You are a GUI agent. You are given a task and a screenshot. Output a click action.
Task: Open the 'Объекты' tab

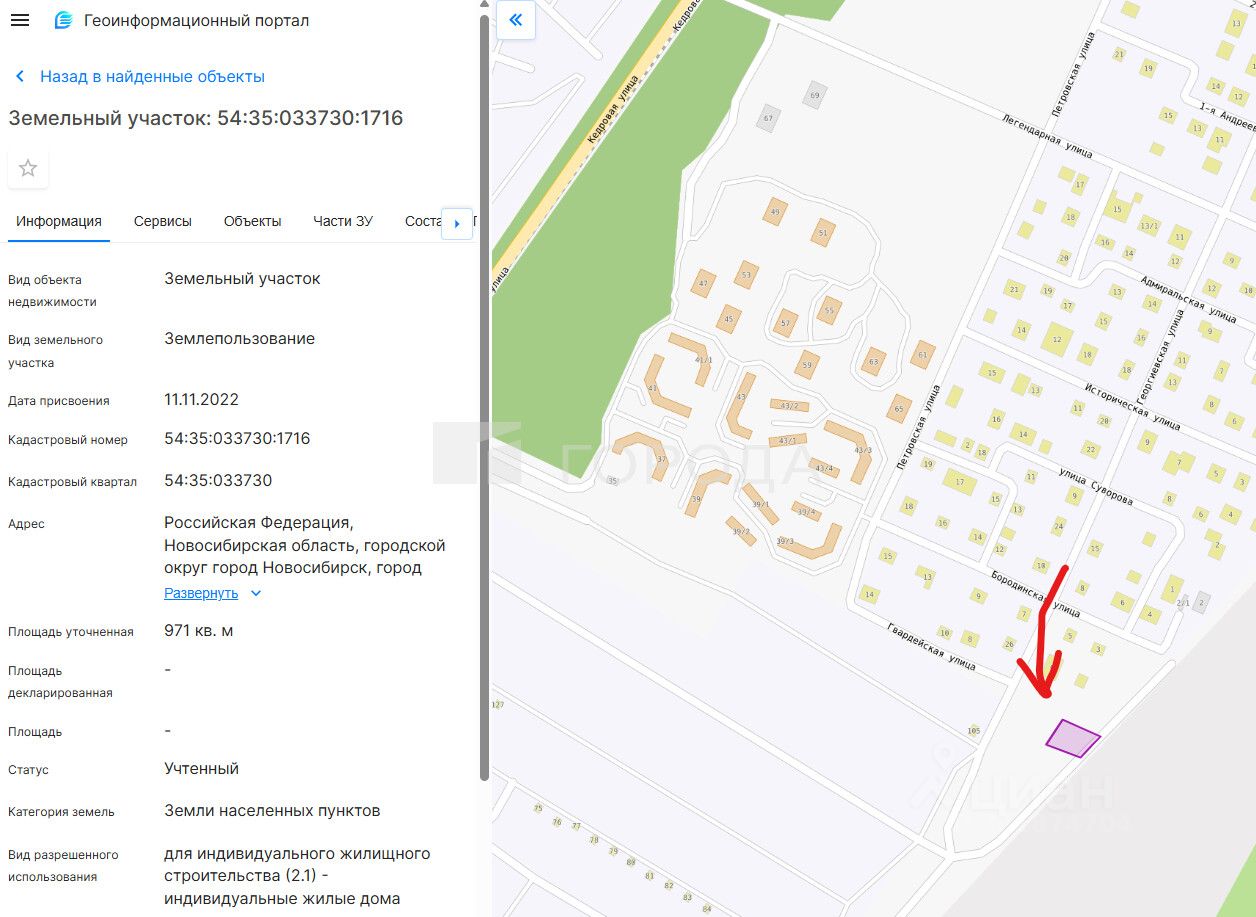coord(252,221)
